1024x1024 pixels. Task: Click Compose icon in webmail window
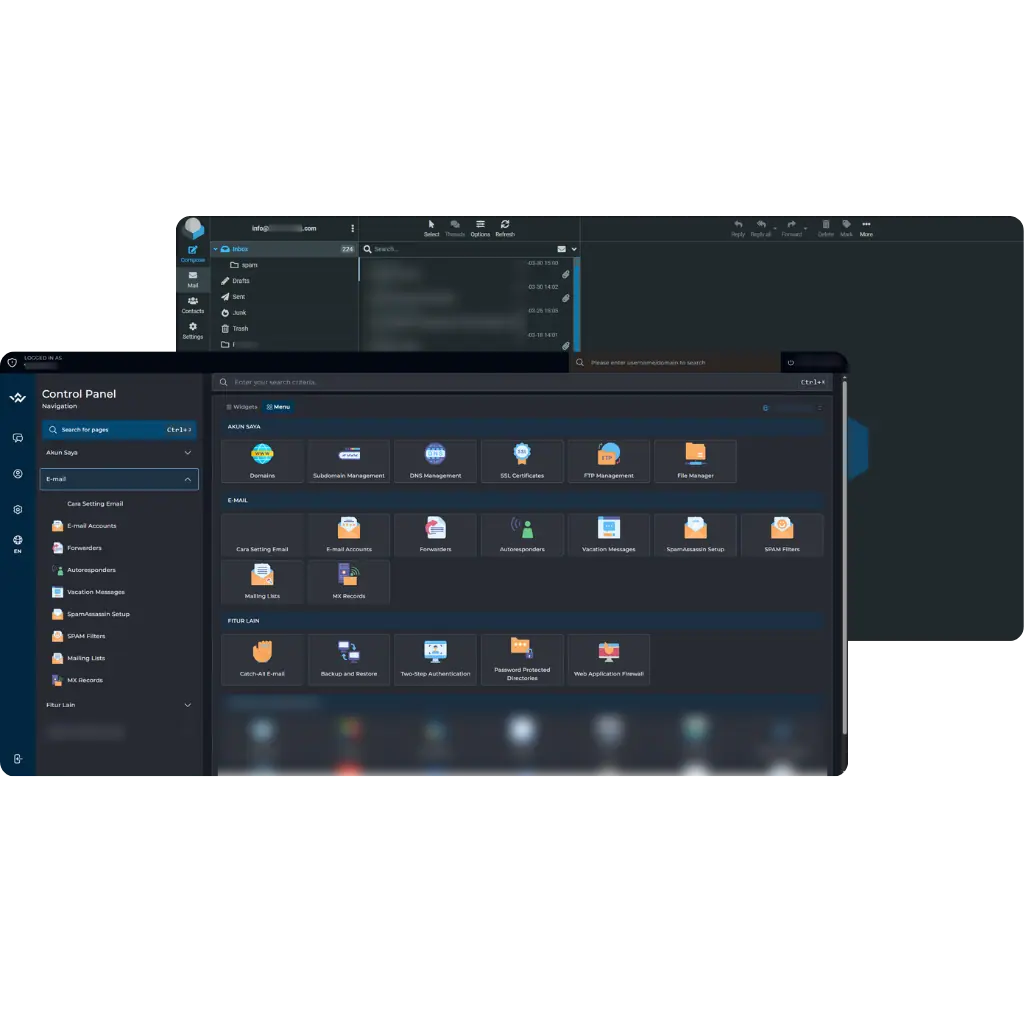tap(193, 253)
